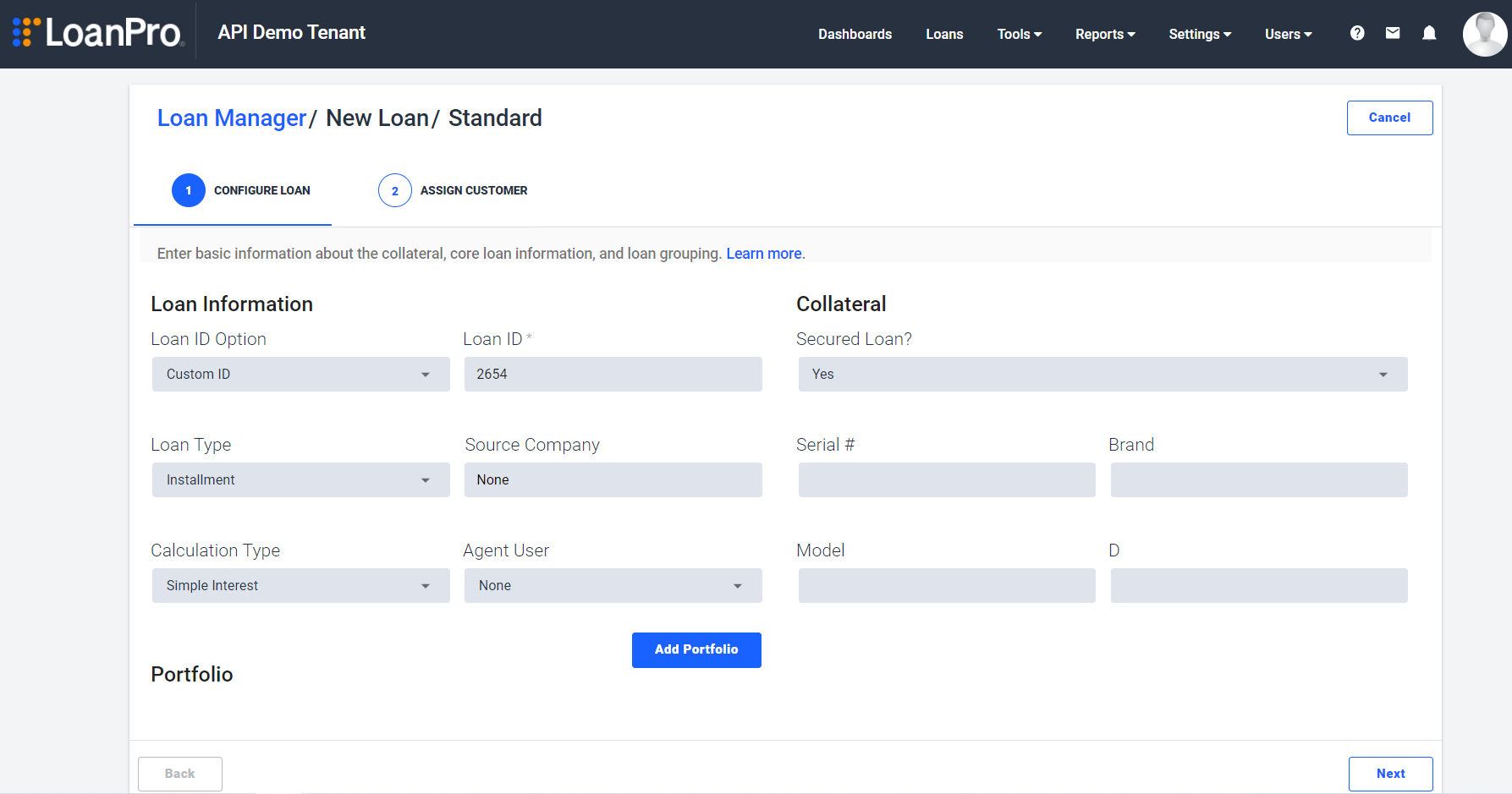Open the user profile avatar
Viewport: 1512px width, 794px height.
point(1485,34)
